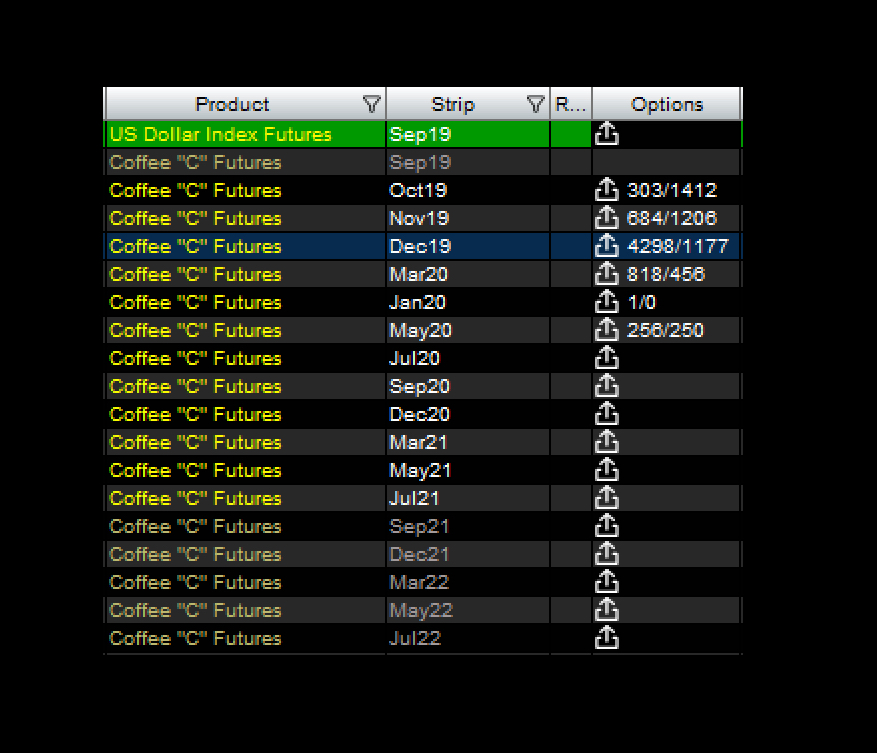Open options icon in Oct19 row

click(x=606, y=190)
